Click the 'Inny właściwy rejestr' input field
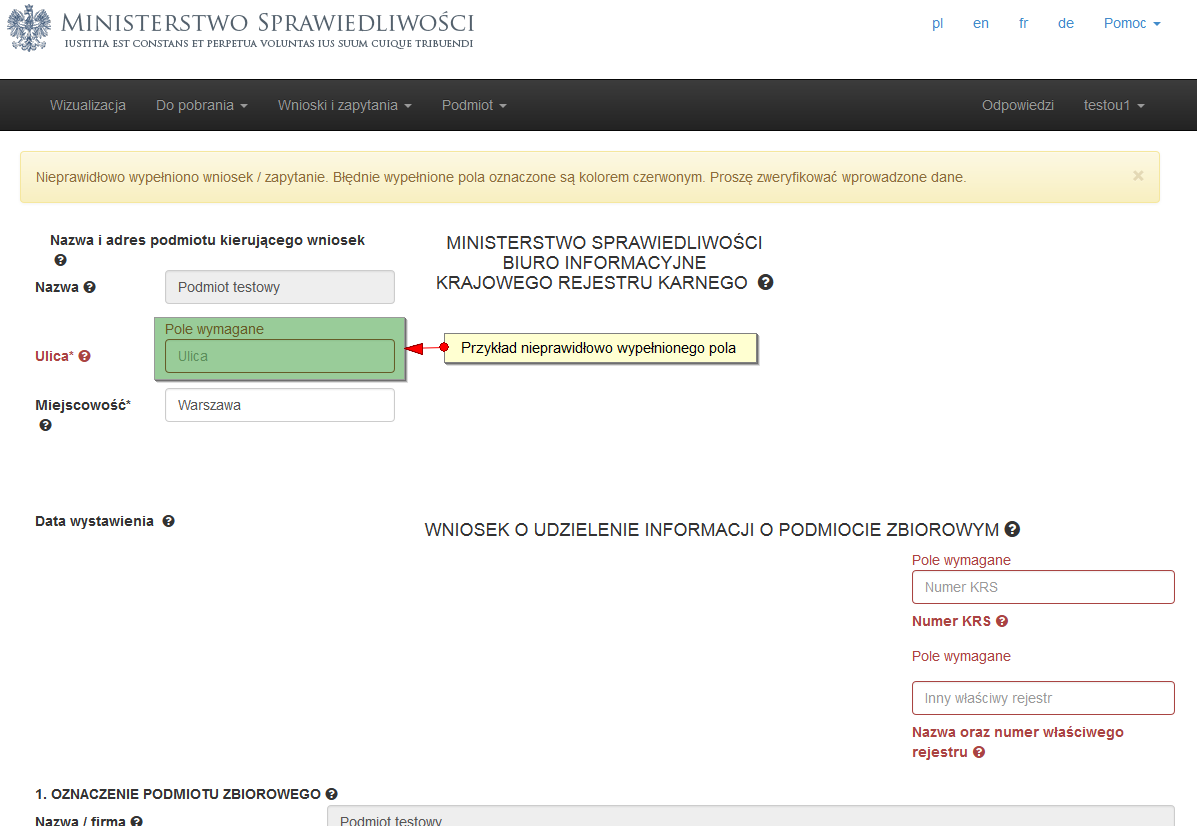Viewport: 1197px width, 826px height. pos(1043,699)
